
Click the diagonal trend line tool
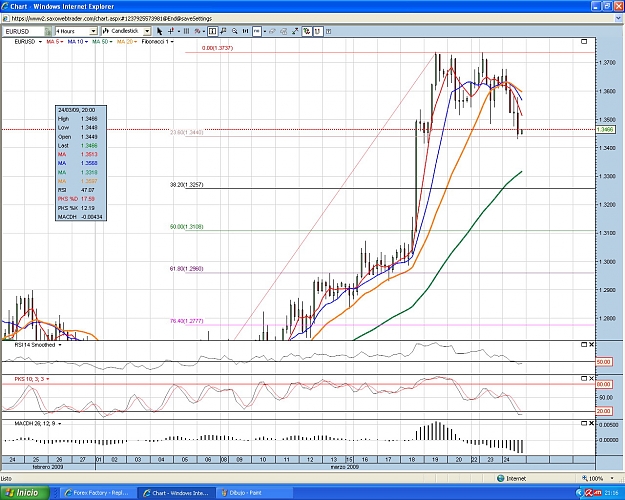click(295, 31)
